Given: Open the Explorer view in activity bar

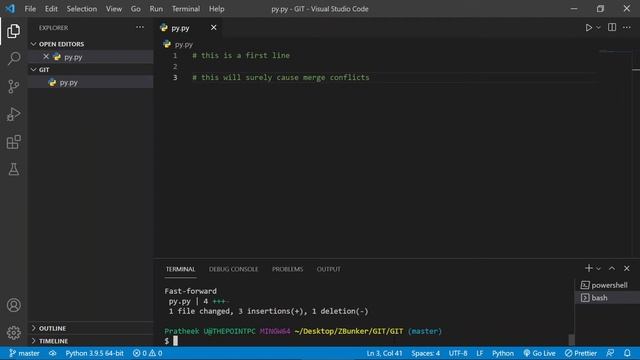Looking at the screenshot, I should (x=13, y=31).
